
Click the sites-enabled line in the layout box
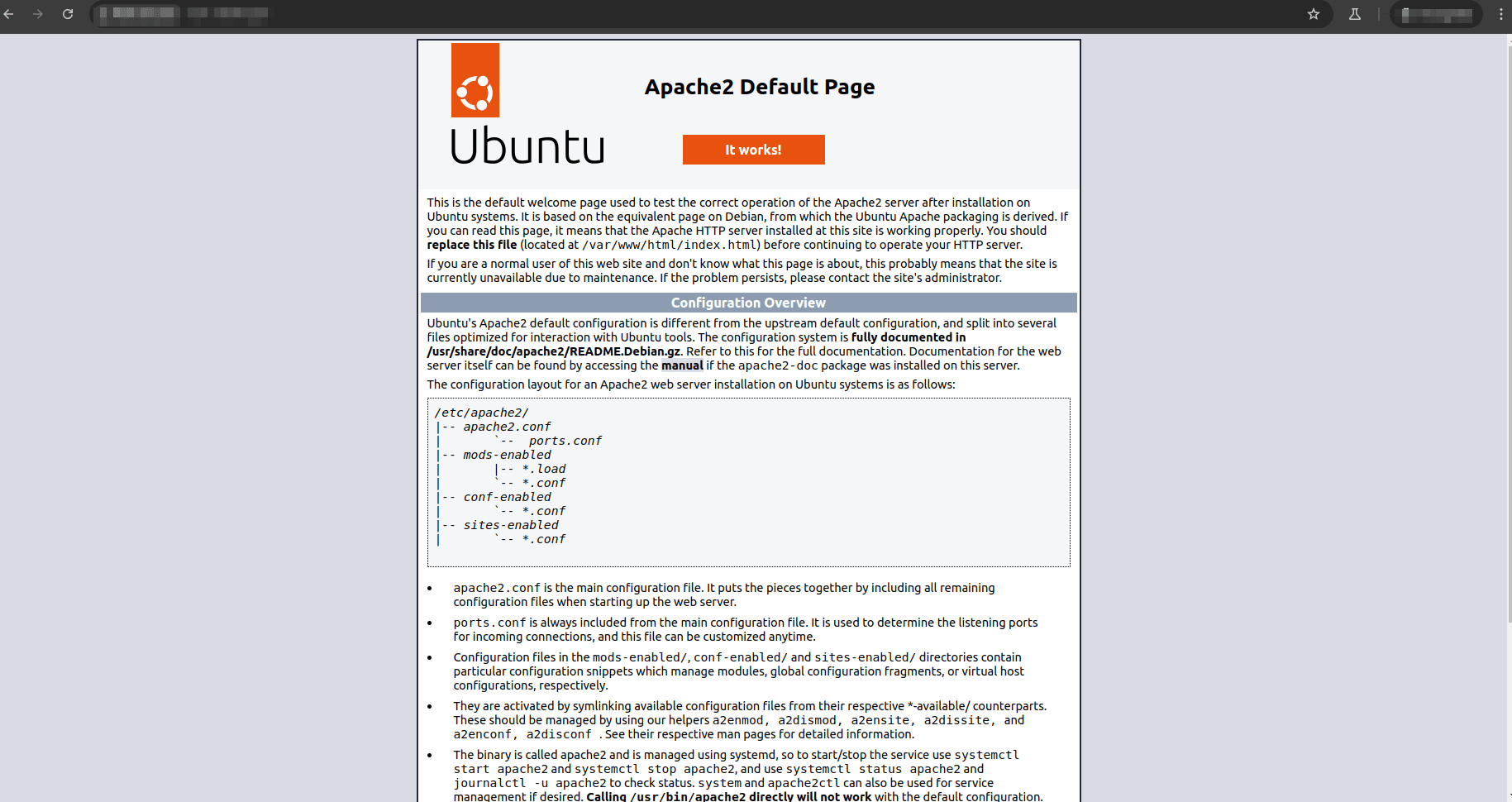[511, 524]
